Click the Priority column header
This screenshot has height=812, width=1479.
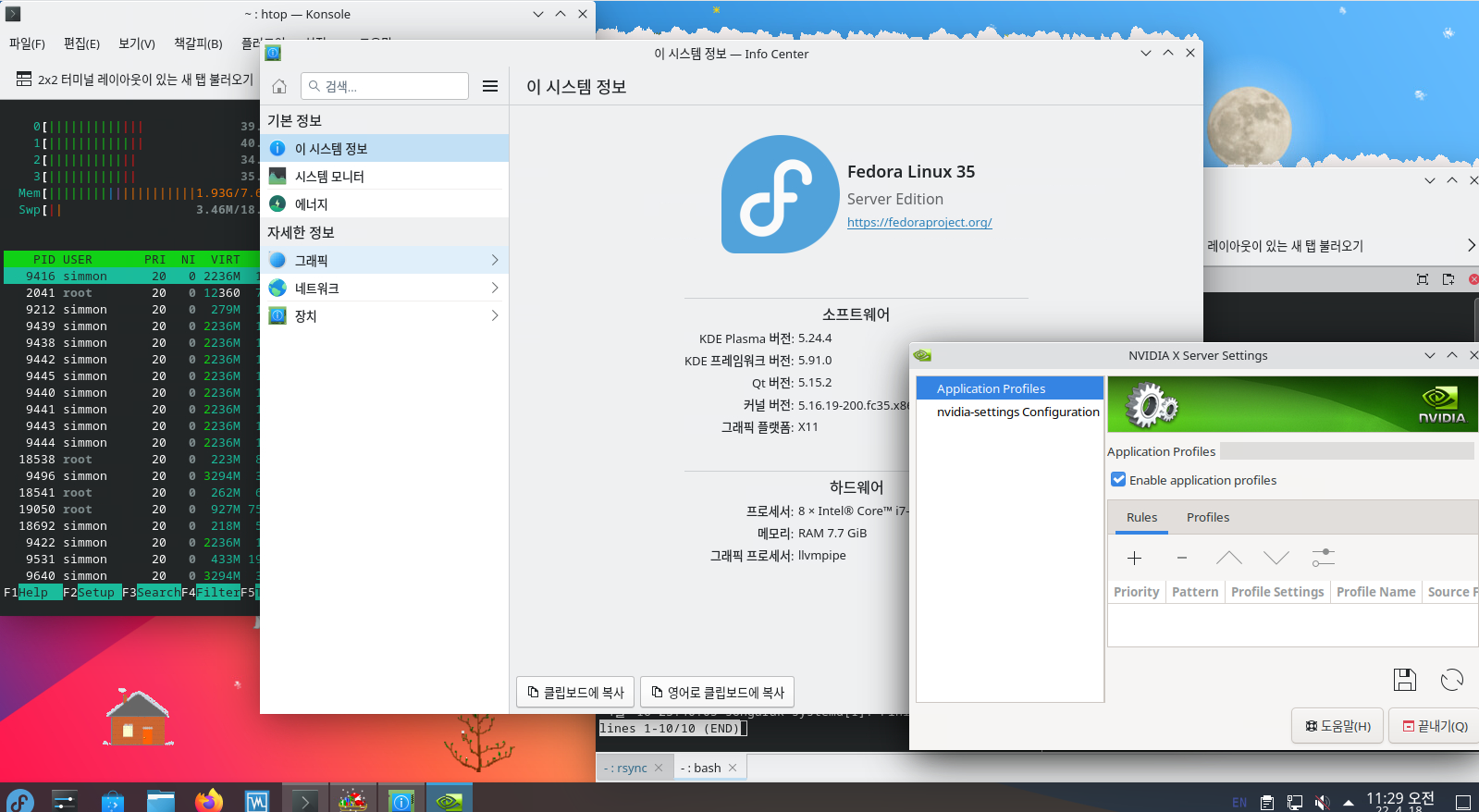coord(1136,592)
